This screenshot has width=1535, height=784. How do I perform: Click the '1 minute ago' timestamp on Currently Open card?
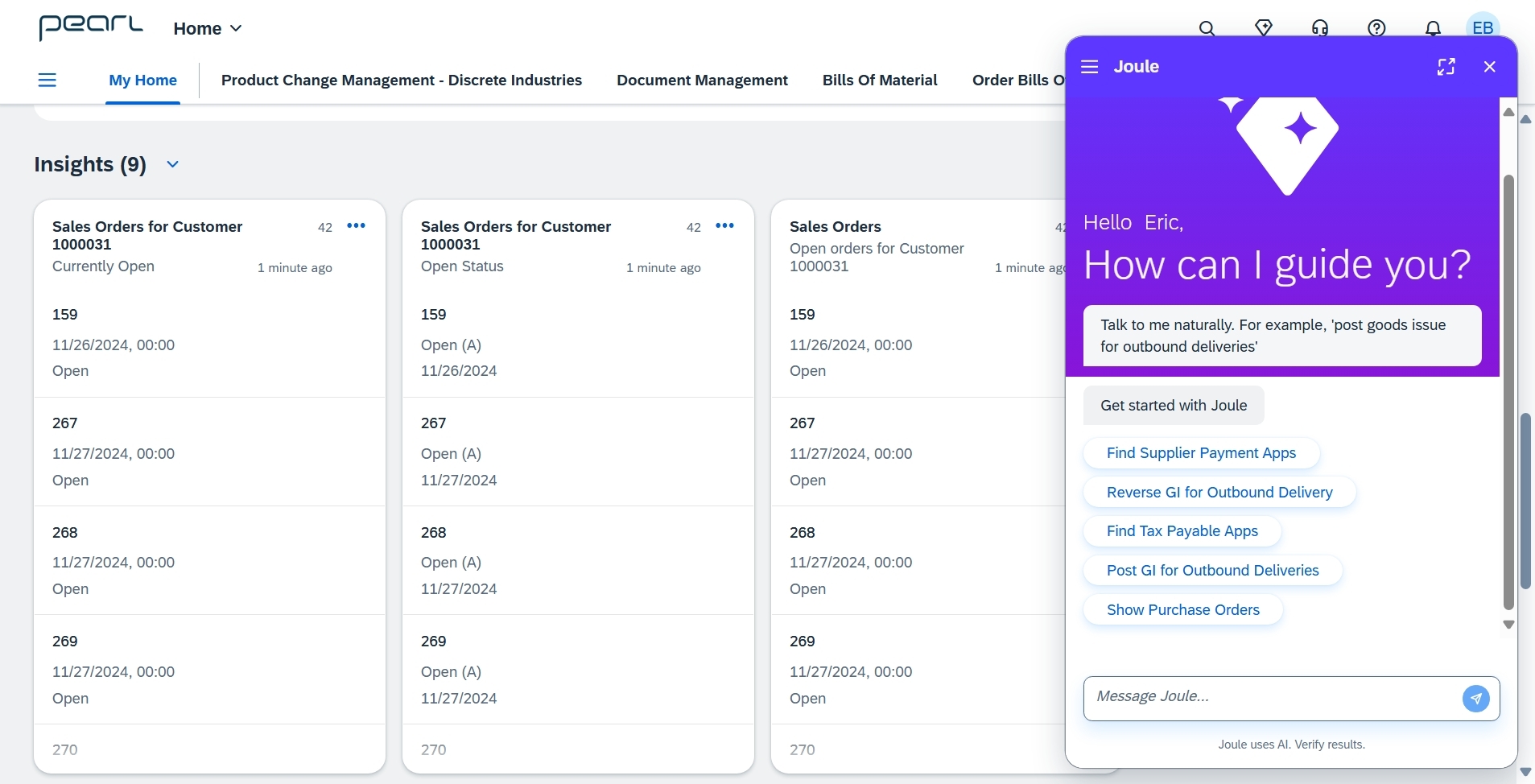(x=295, y=268)
